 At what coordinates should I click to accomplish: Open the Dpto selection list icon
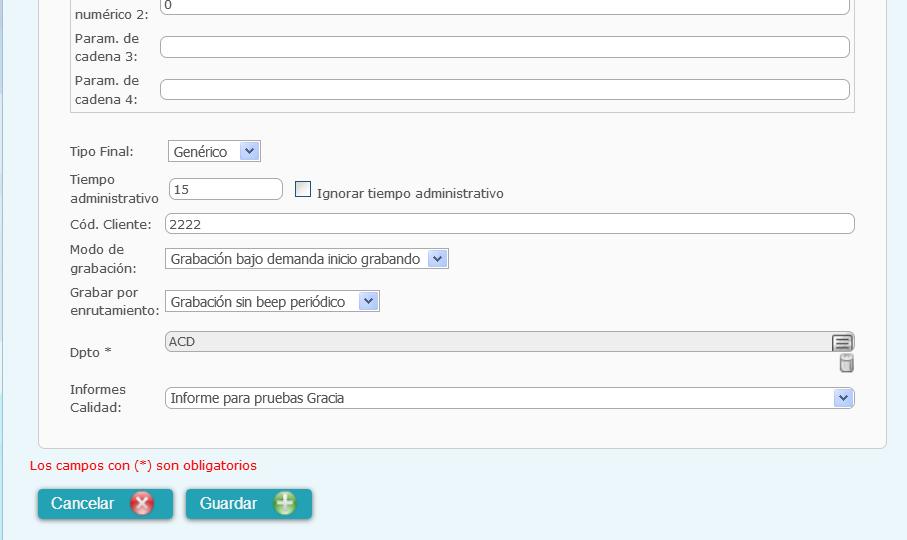pyautogui.click(x=842, y=343)
